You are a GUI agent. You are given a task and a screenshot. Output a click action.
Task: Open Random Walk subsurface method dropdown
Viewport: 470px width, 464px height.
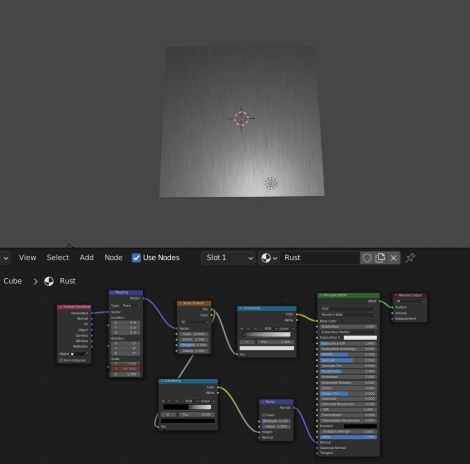tap(348, 315)
